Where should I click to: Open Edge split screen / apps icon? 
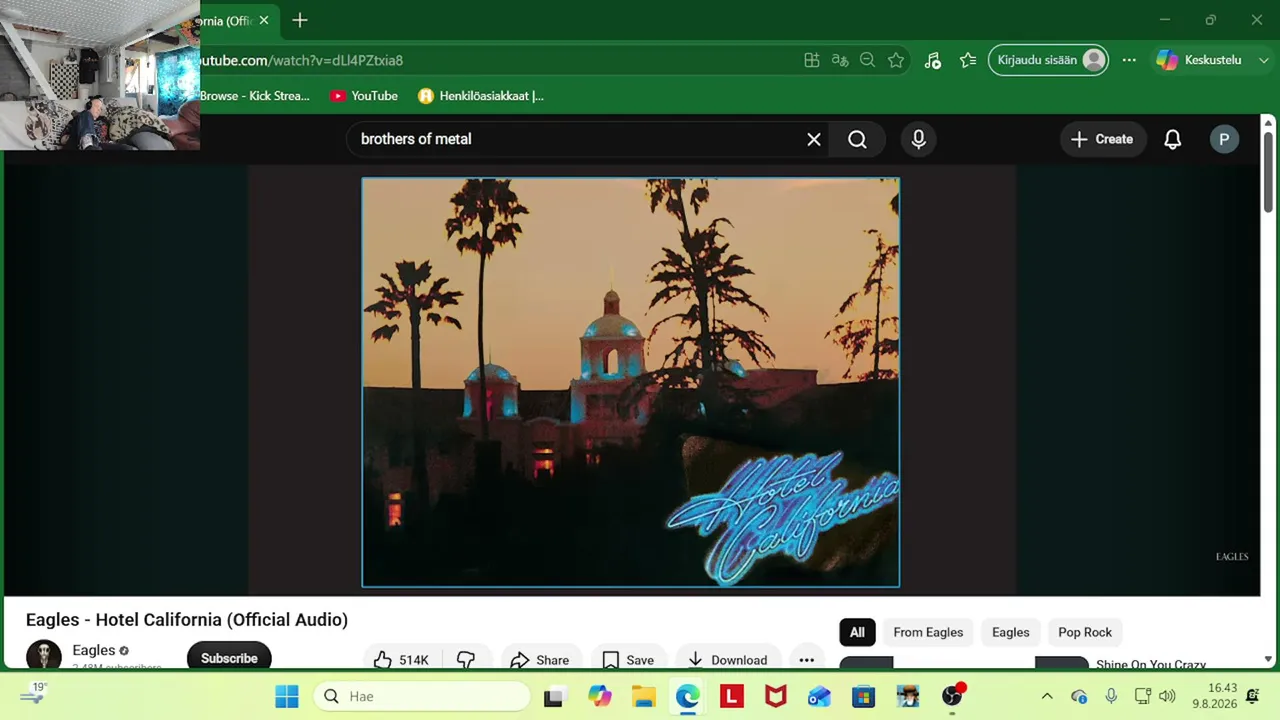coord(812,60)
